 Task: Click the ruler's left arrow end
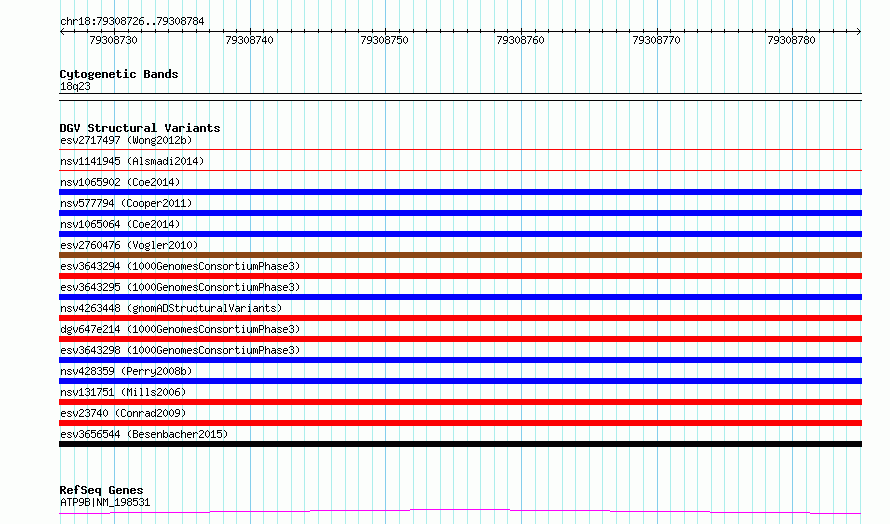(62, 31)
